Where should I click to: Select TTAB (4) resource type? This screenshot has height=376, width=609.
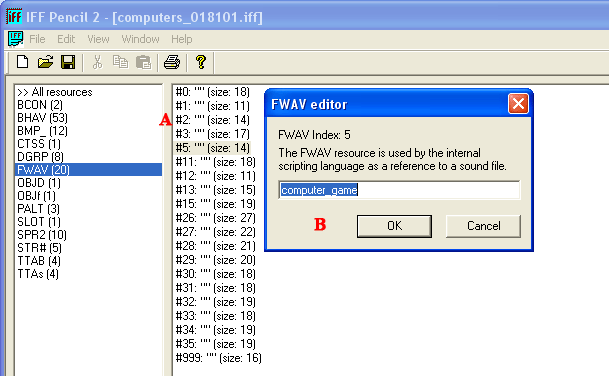[x=89, y=261]
